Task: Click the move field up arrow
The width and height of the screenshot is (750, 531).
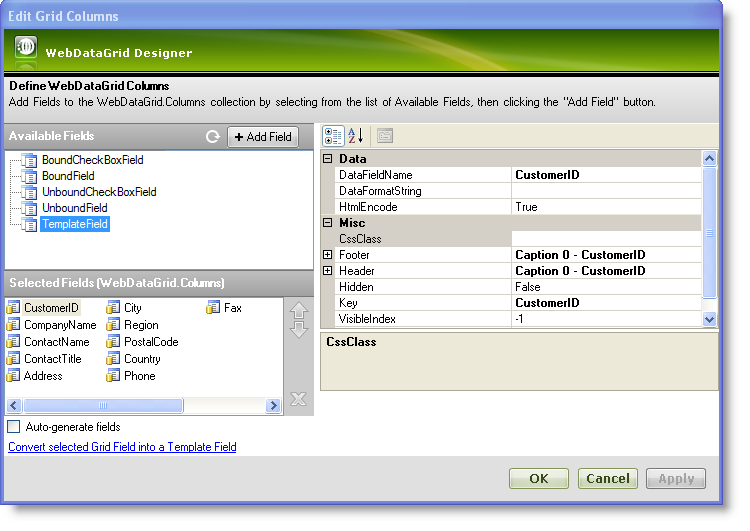Action: click(299, 311)
